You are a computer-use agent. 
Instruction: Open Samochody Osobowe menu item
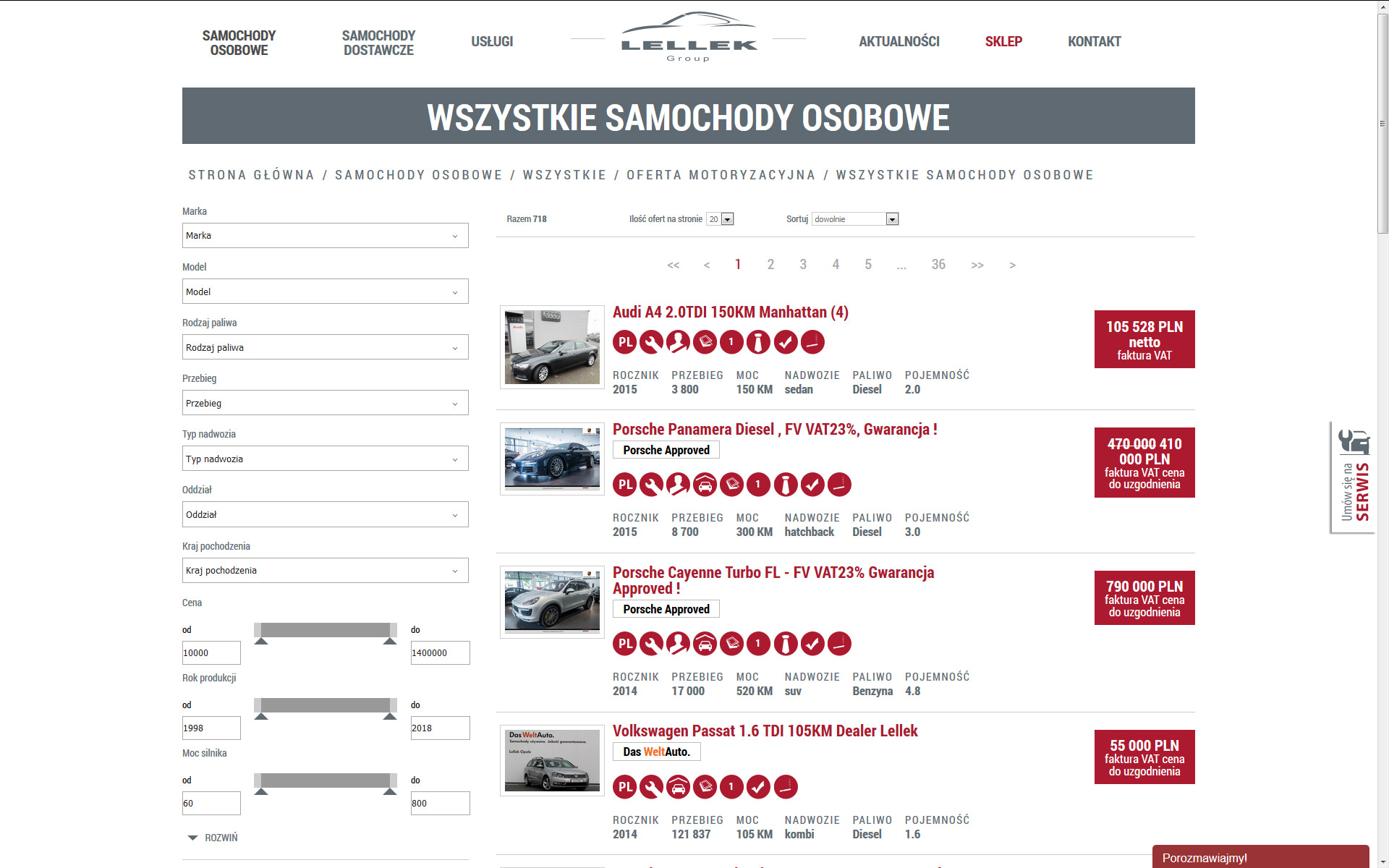click(x=239, y=43)
